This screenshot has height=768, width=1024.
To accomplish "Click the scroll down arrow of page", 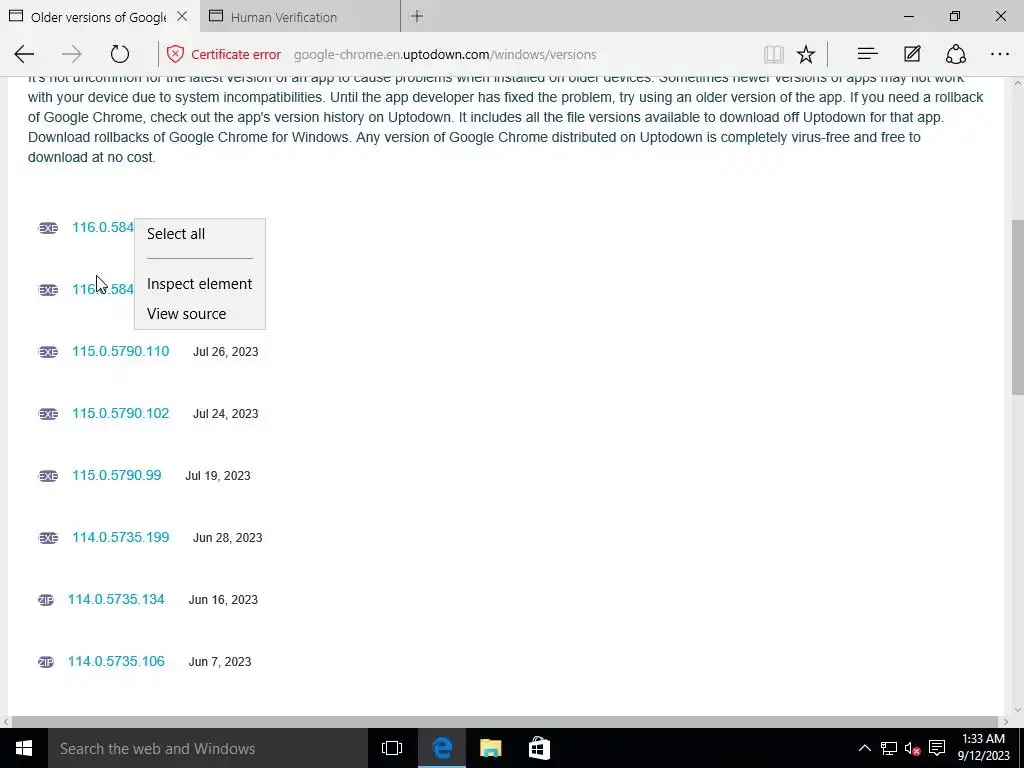I will click(x=1017, y=710).
